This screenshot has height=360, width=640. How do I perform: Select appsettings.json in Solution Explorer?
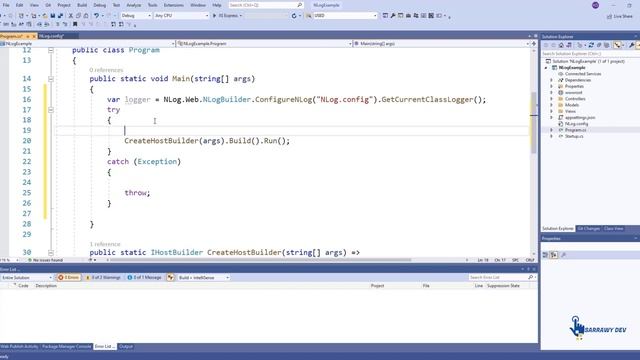coord(580,118)
